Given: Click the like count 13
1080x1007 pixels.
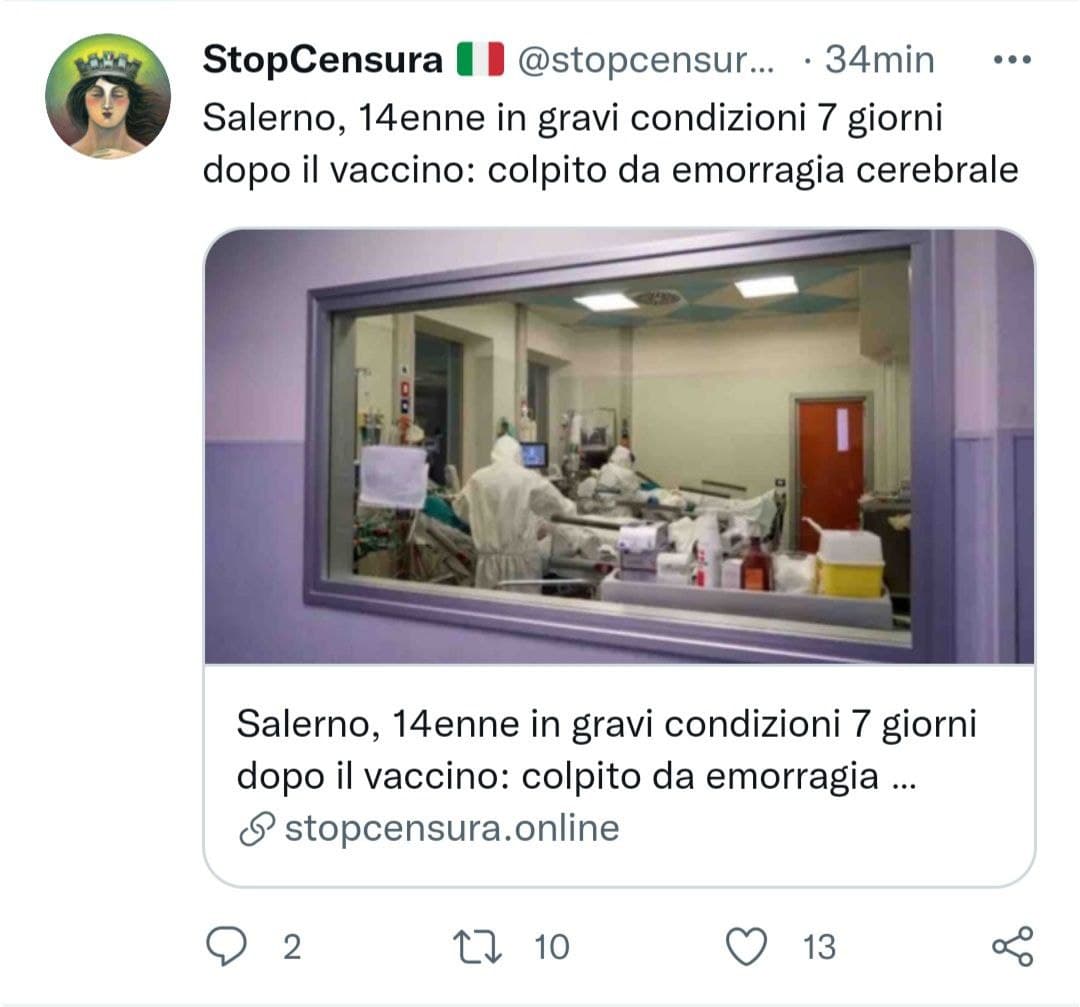Looking at the screenshot, I should [819, 947].
